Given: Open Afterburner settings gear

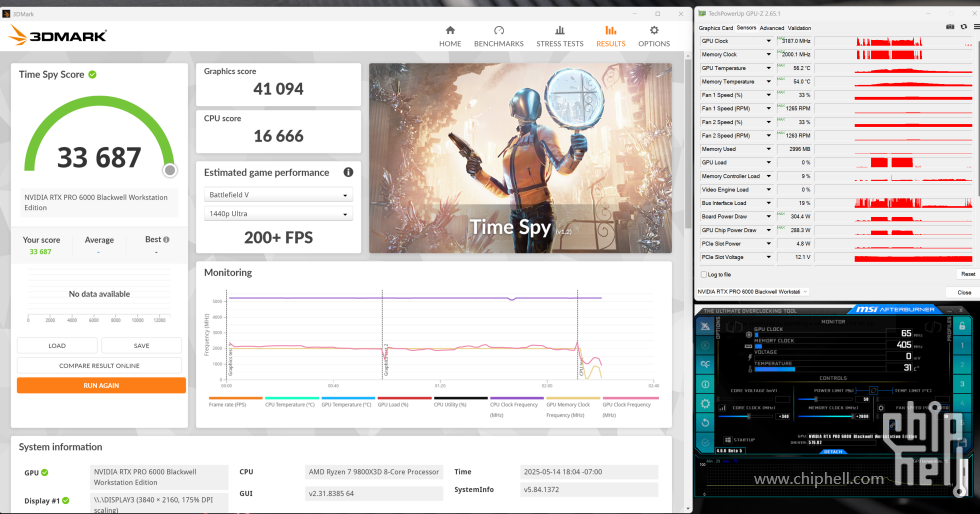Looking at the screenshot, I should [x=705, y=403].
